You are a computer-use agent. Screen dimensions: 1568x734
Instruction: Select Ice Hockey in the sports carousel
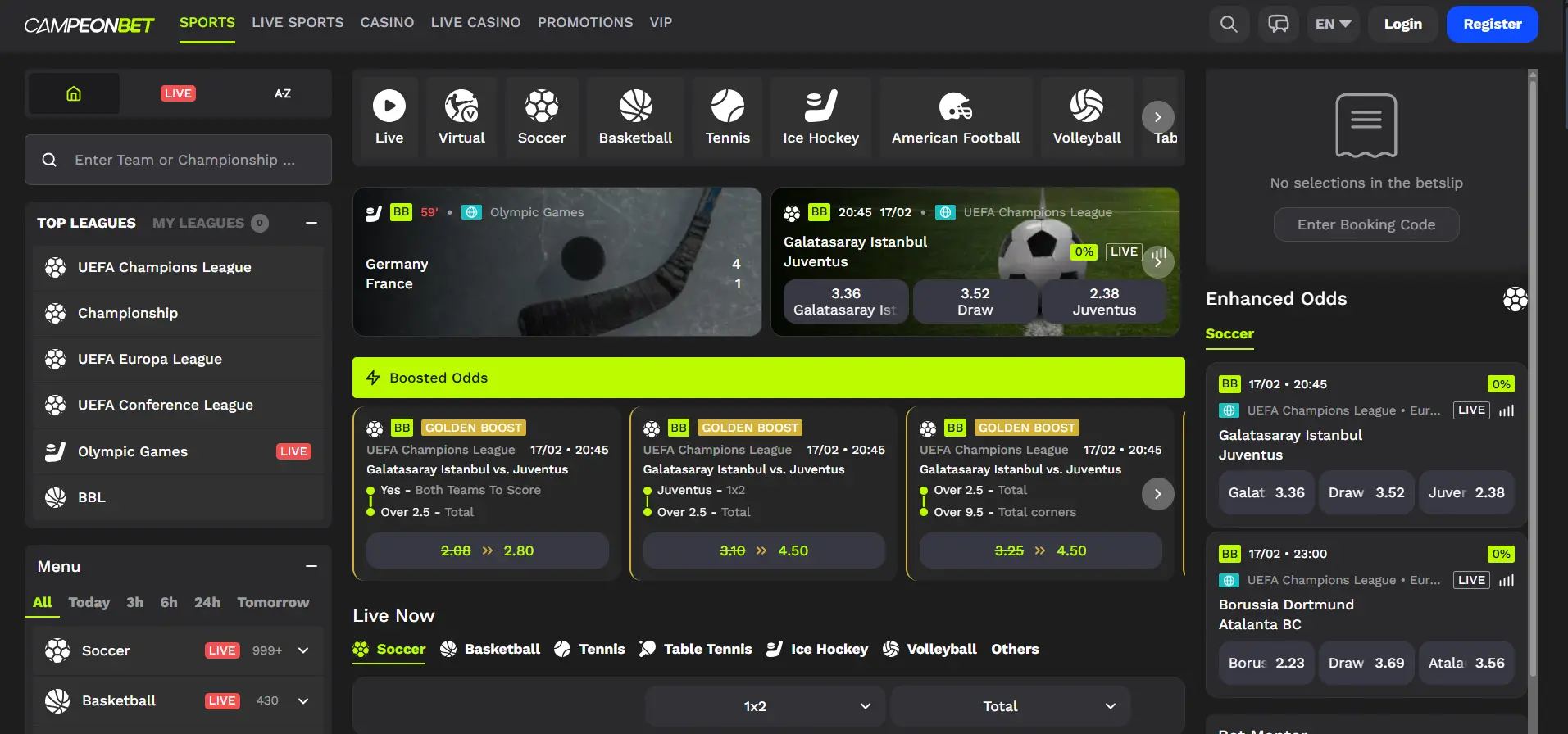(821, 116)
